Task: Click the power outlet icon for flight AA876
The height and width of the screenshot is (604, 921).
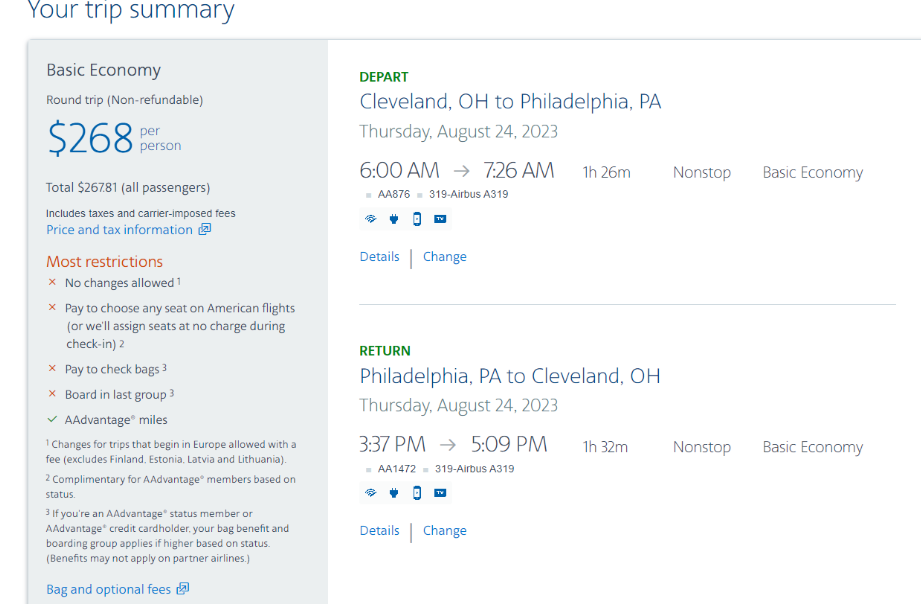Action: [x=394, y=219]
